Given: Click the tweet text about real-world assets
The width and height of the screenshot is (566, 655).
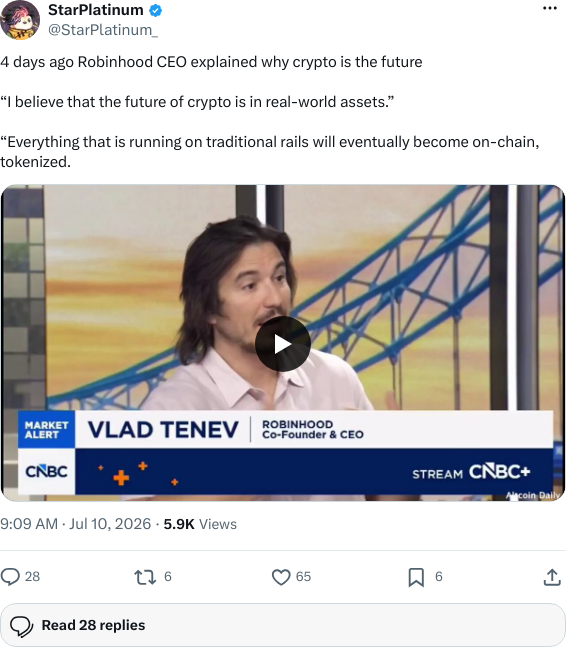Looking at the screenshot, I should pos(197,102).
